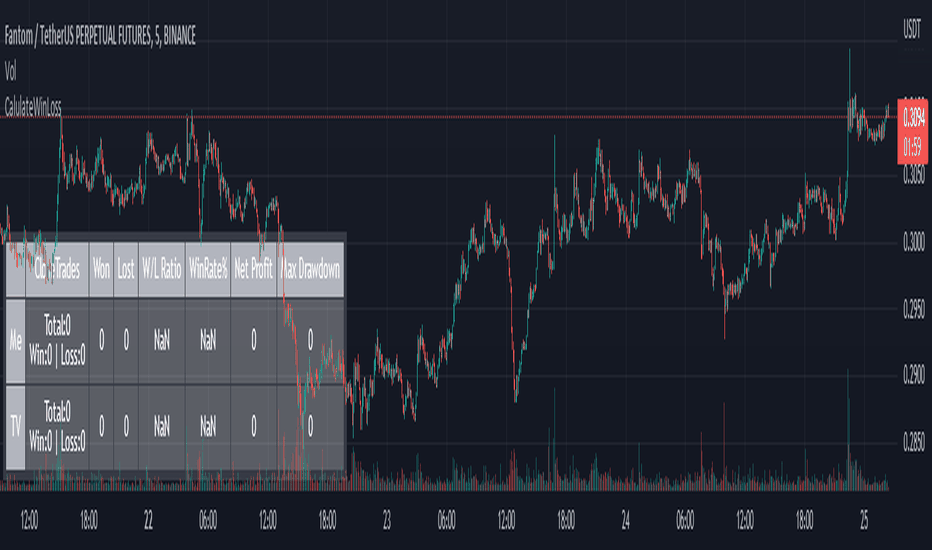Select the Me row label cell
The width and height of the screenshot is (932, 550).
point(15,341)
